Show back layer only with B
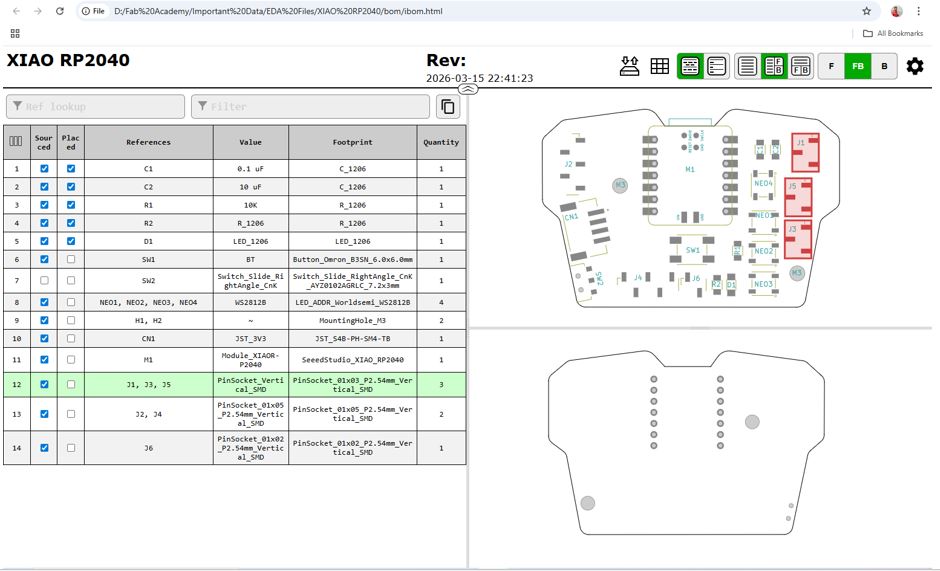Image resolution: width=940 pixels, height=571 pixels. tap(884, 66)
